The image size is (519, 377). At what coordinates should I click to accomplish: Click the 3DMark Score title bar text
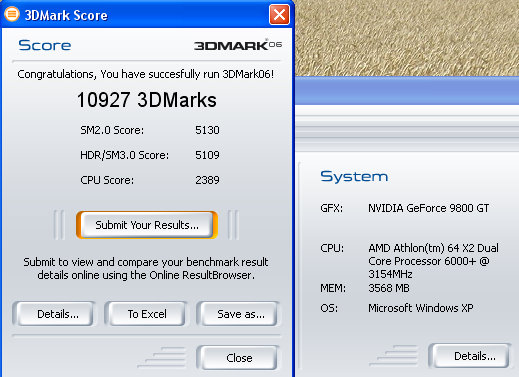66,15
